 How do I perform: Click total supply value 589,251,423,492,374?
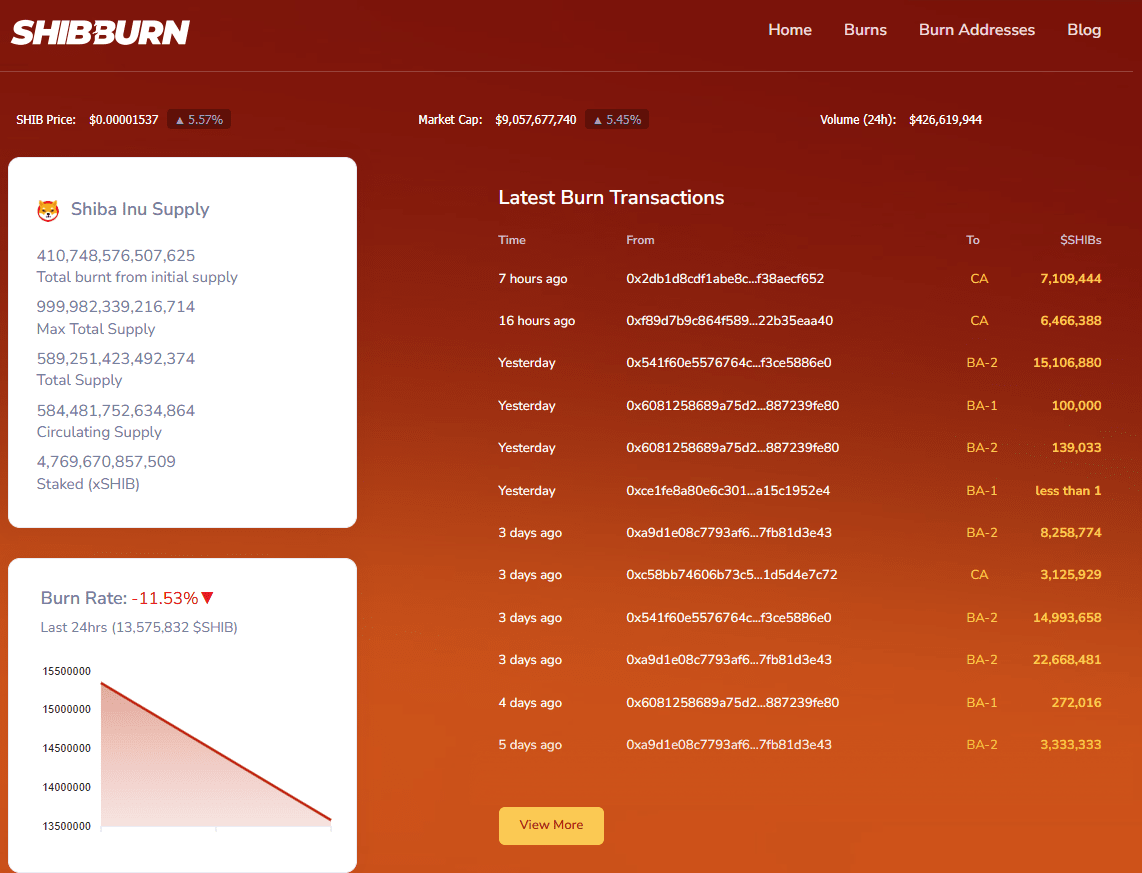pyautogui.click(x=116, y=358)
